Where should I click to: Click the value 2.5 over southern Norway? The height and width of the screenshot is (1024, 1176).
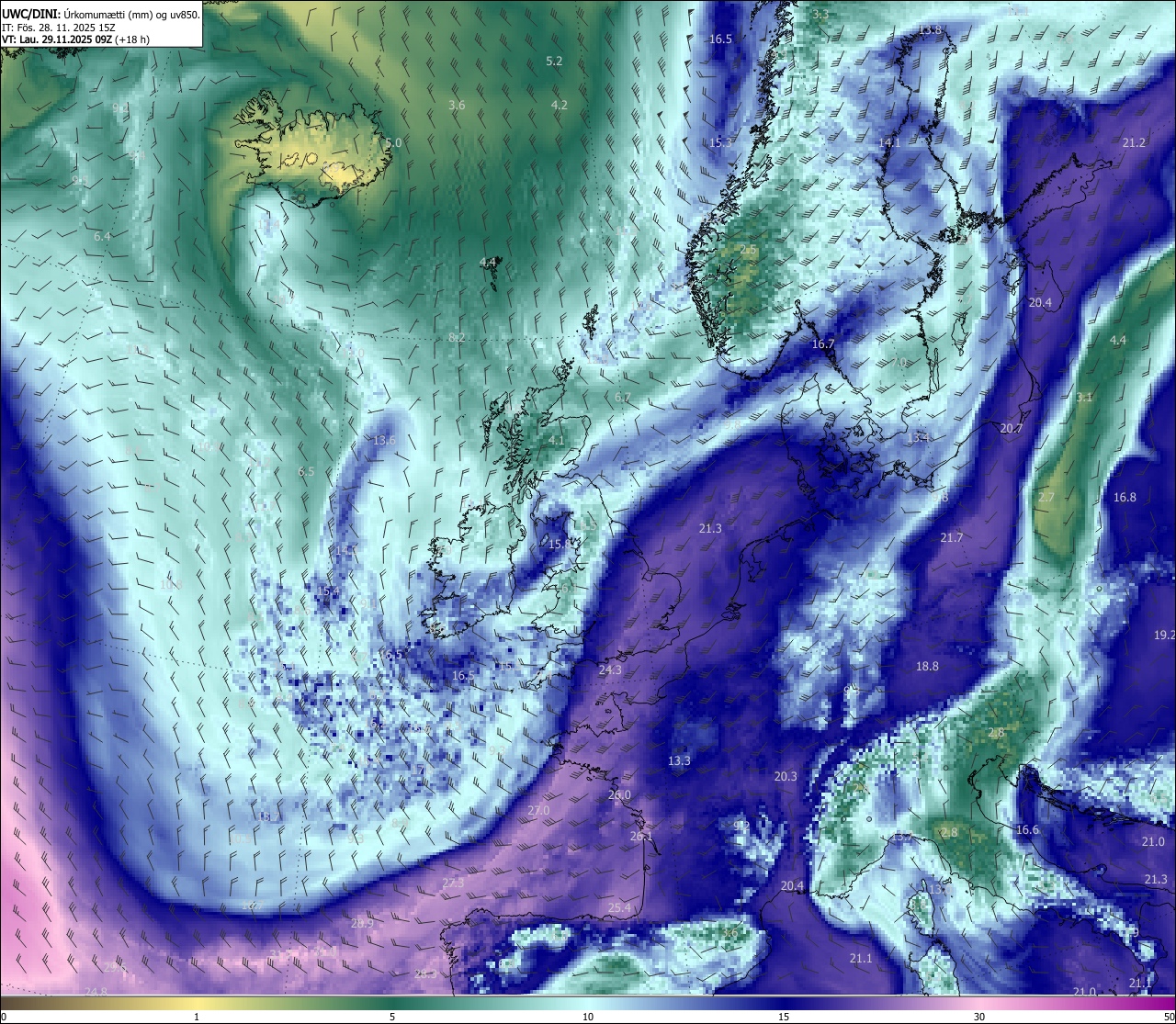(749, 250)
